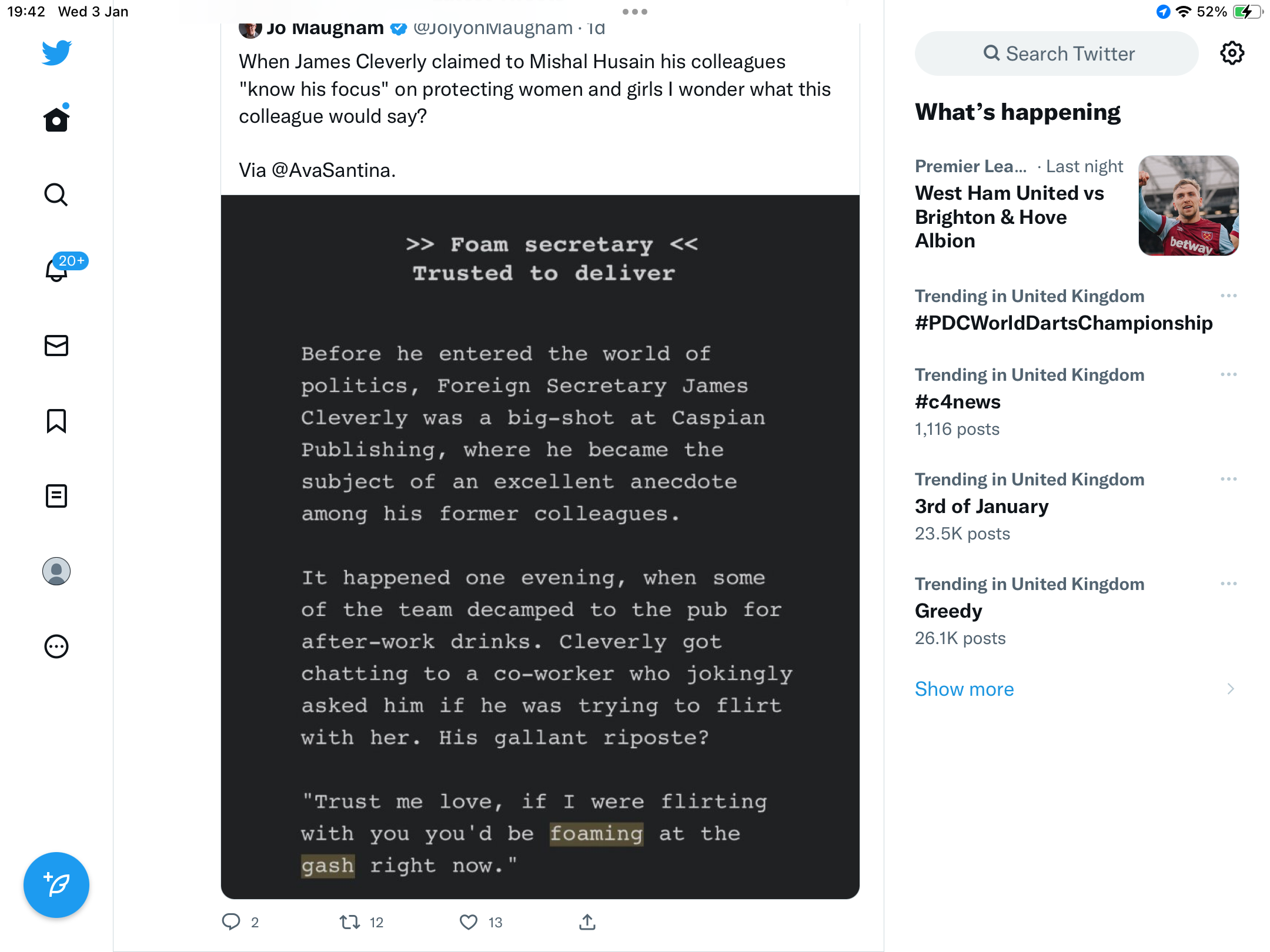
Task: Open the Twitter bird home logo
Action: click(56, 53)
